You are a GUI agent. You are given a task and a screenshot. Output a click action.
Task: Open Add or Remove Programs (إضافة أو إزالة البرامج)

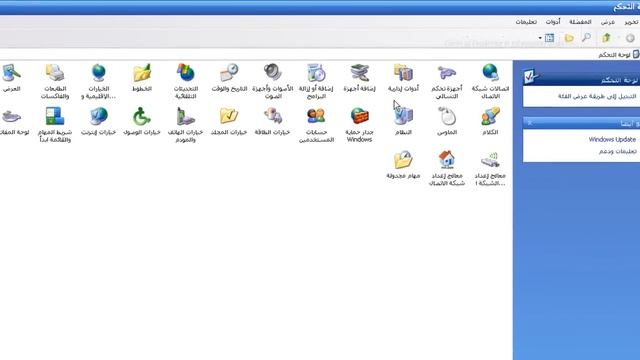pos(316,73)
